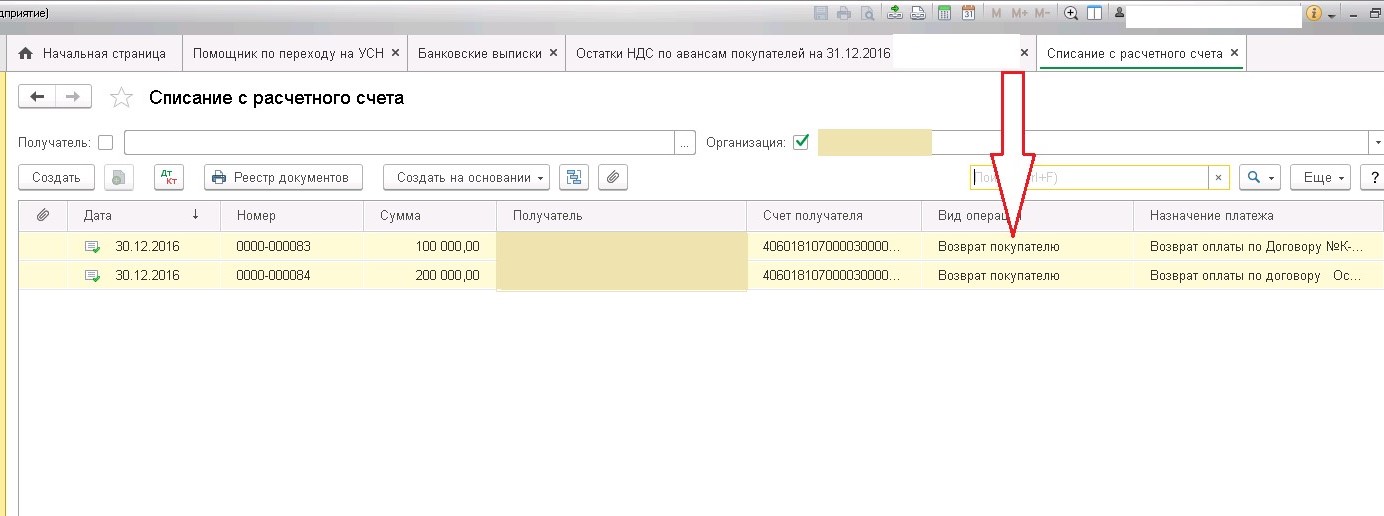Click the paperclip attachments button
The height and width of the screenshot is (516, 1384).
point(613,177)
